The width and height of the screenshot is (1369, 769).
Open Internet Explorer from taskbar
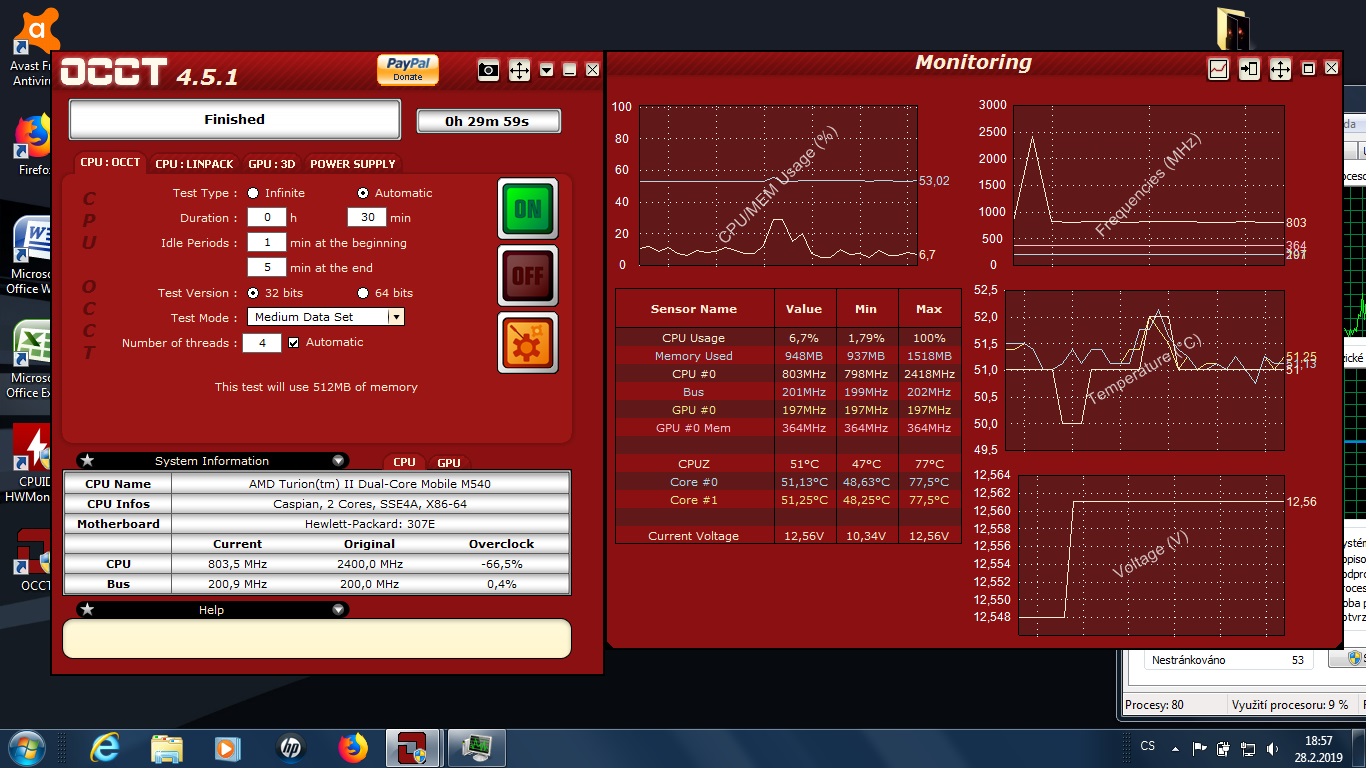coord(104,748)
